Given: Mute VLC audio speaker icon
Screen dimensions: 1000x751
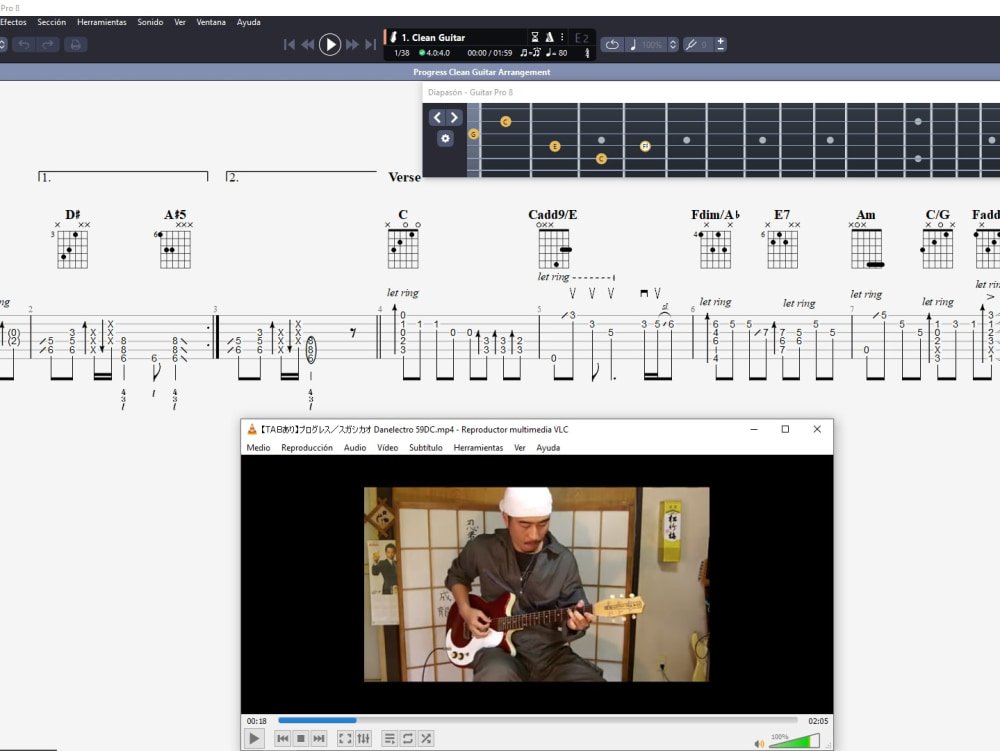Looking at the screenshot, I should [x=759, y=743].
